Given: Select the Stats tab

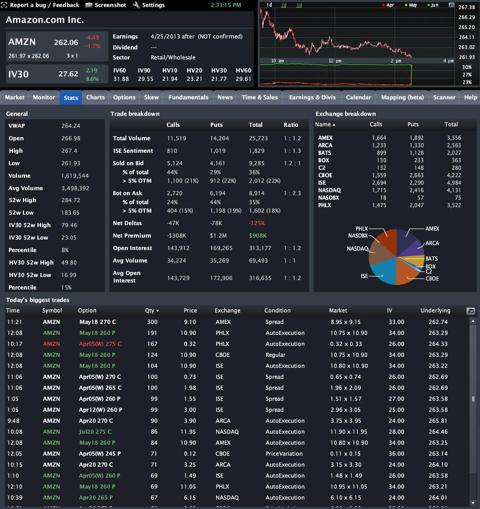Looking at the screenshot, I should coord(71,98).
